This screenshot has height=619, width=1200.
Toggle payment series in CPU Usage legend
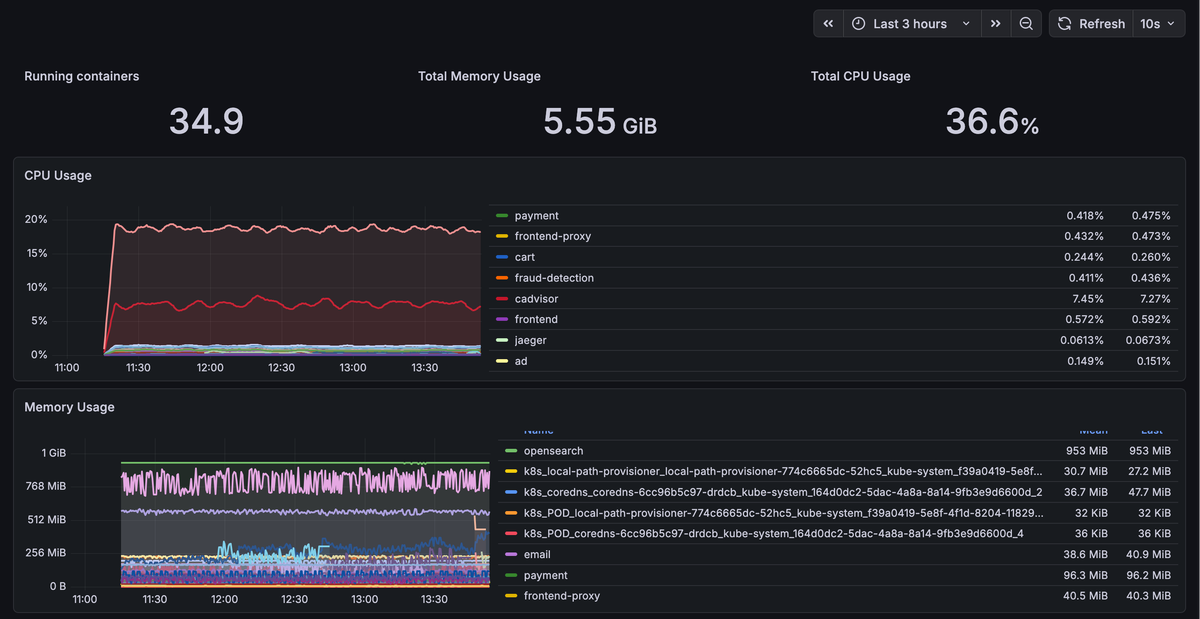click(x=536, y=216)
